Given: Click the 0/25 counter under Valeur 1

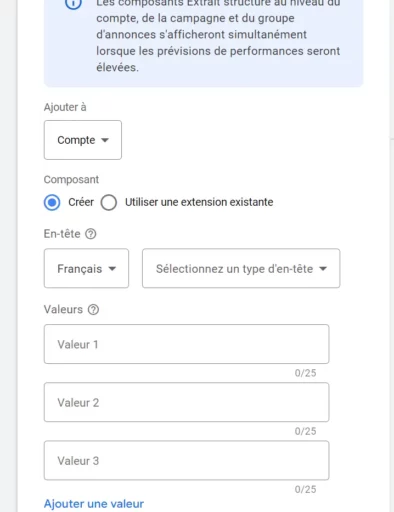Looking at the screenshot, I should click(x=305, y=373).
